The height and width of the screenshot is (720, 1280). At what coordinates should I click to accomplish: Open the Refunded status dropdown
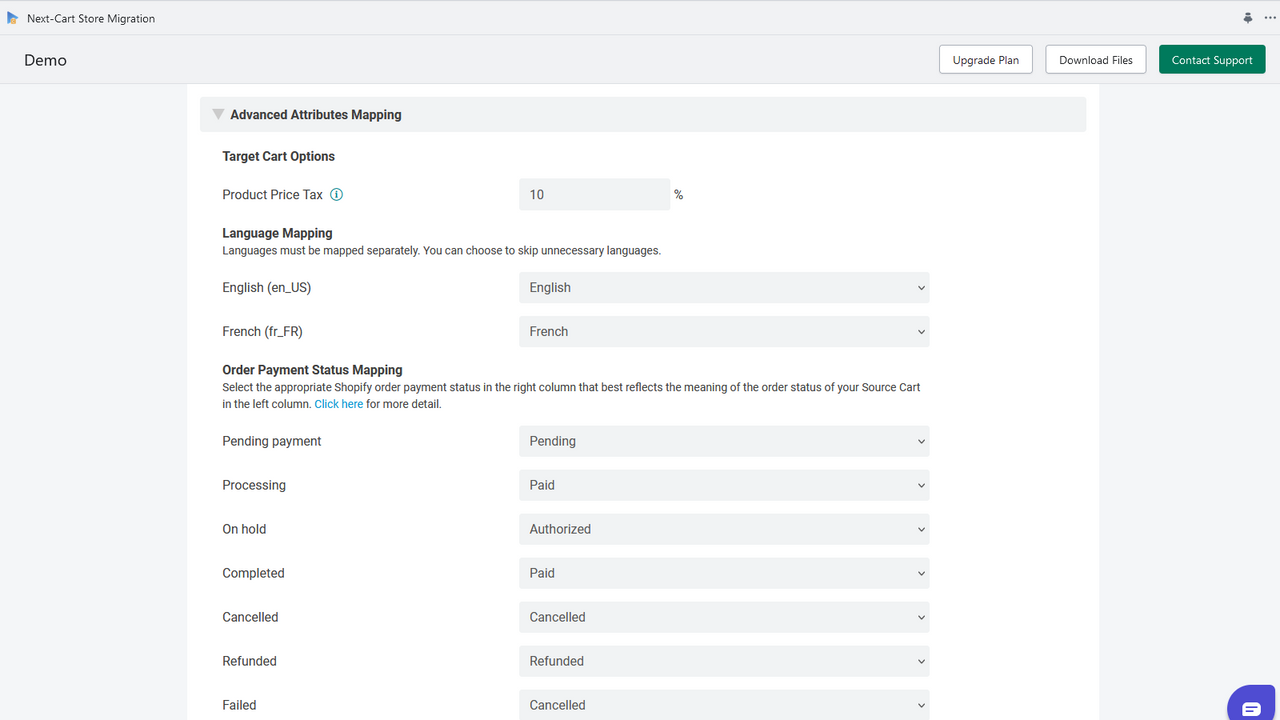click(x=723, y=661)
